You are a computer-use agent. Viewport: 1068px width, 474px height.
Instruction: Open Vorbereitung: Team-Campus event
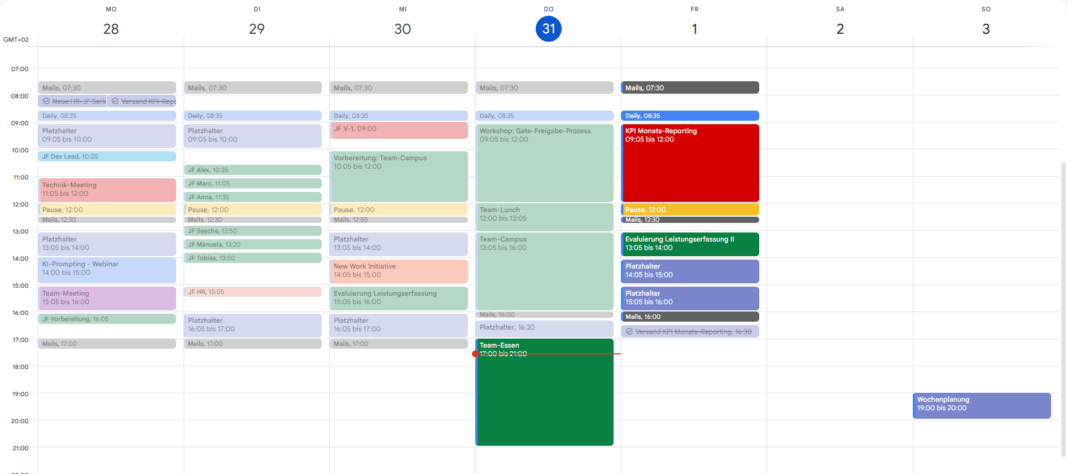point(398,176)
